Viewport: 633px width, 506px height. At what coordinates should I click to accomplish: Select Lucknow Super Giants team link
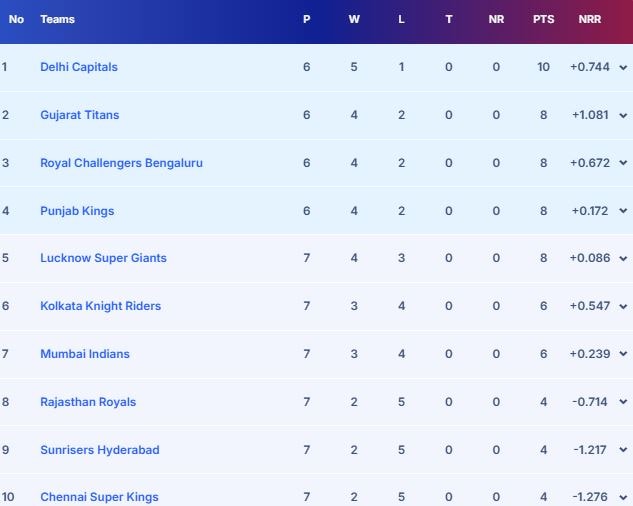point(103,258)
